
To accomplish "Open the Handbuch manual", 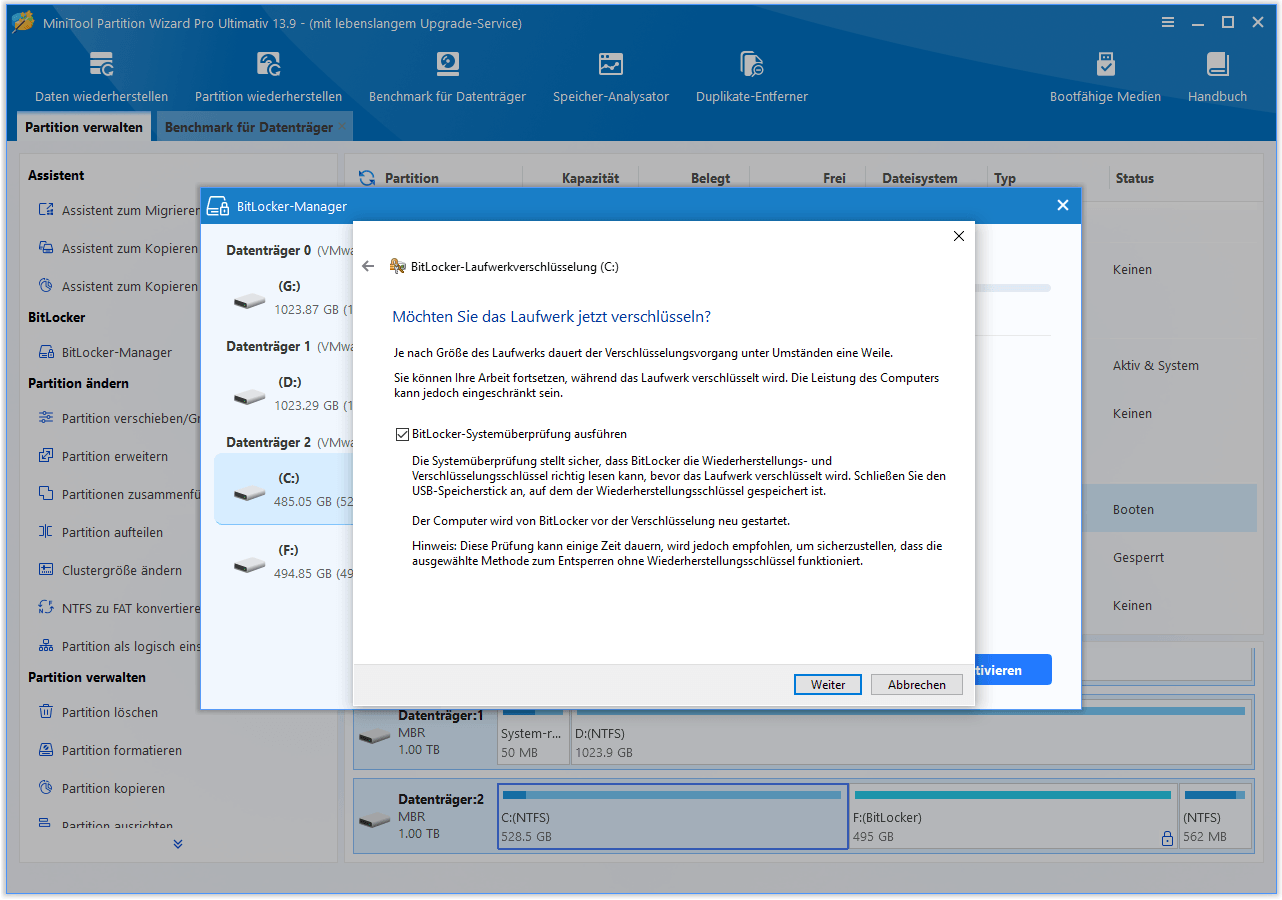I will [1217, 78].
